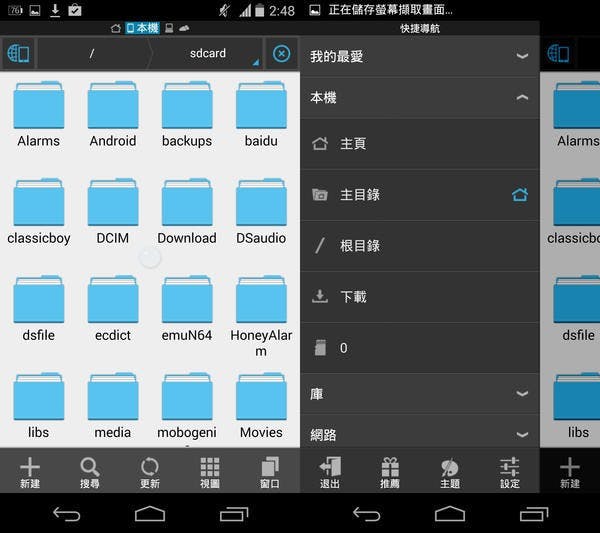Open the emuN64 folder
This screenshot has height=533, width=600.
click(x=187, y=308)
